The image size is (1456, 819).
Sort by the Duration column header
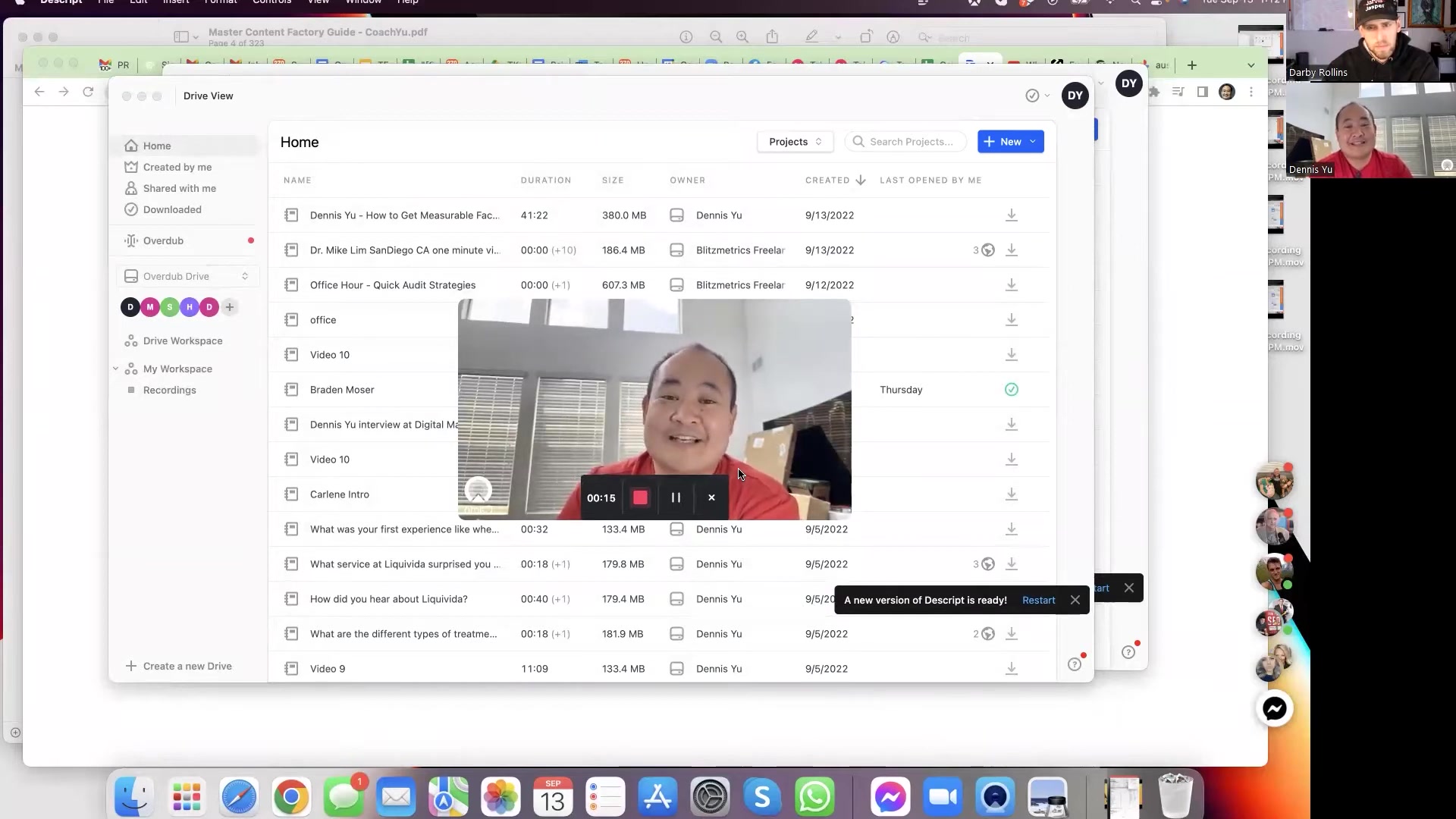pyautogui.click(x=546, y=180)
